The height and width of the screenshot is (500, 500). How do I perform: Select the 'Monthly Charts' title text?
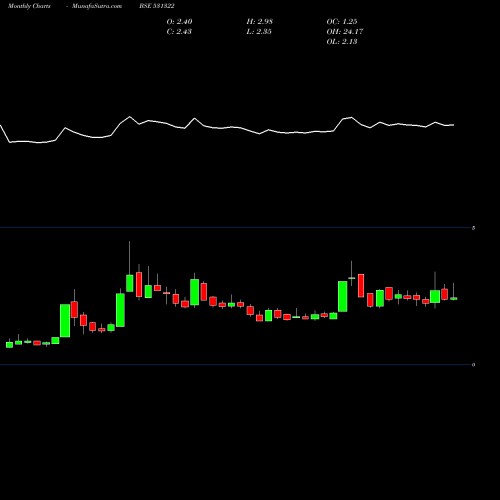pyautogui.click(x=29, y=6)
